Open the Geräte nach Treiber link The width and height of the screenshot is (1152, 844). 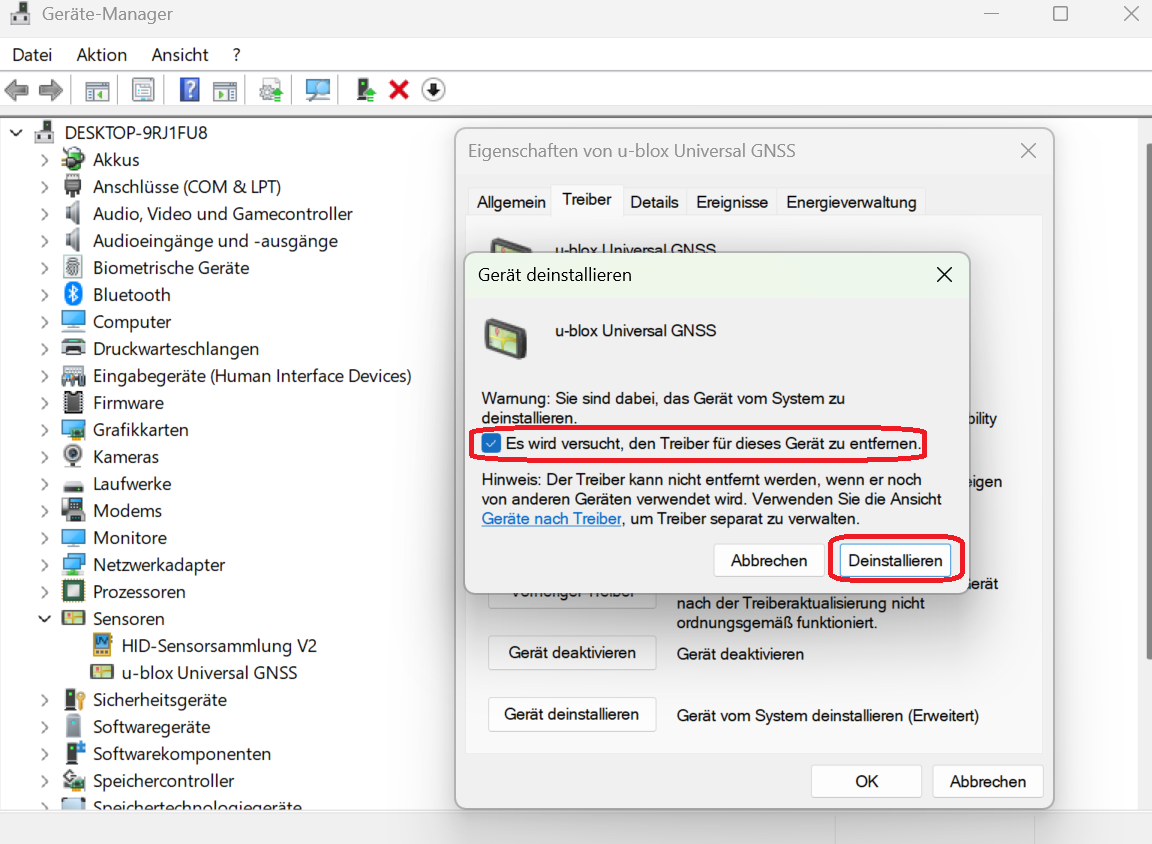click(x=552, y=519)
